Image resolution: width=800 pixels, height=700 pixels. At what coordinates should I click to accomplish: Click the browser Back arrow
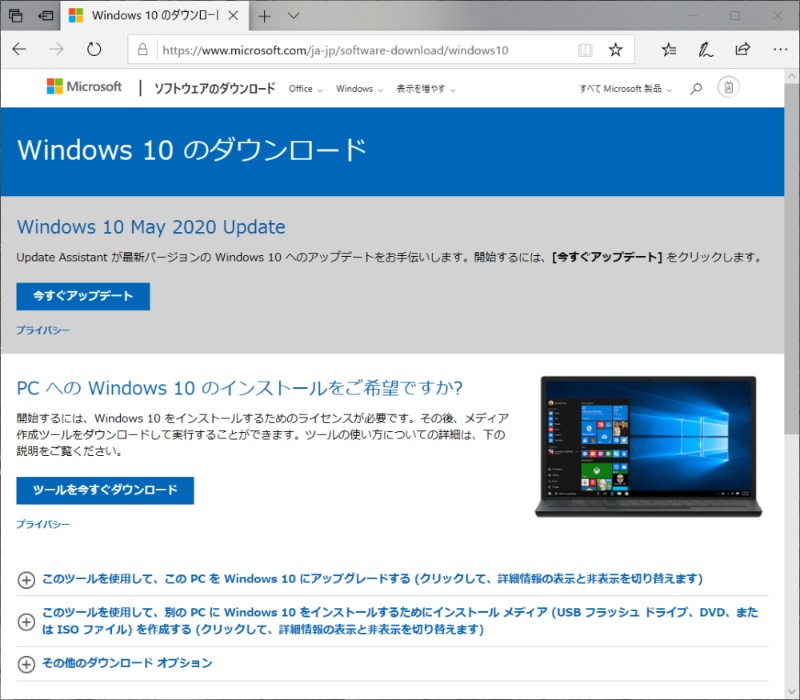click(x=20, y=49)
